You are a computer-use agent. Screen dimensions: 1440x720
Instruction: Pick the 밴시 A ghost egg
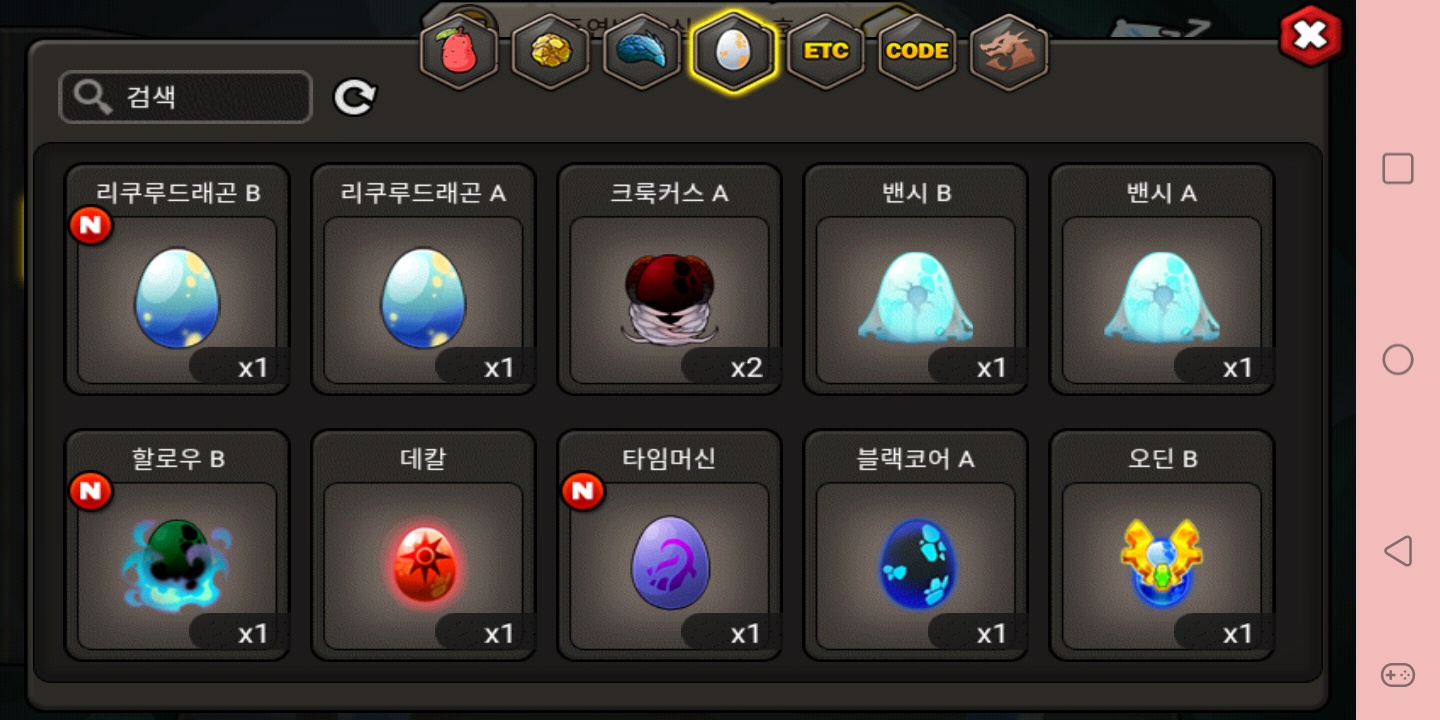(1162, 279)
